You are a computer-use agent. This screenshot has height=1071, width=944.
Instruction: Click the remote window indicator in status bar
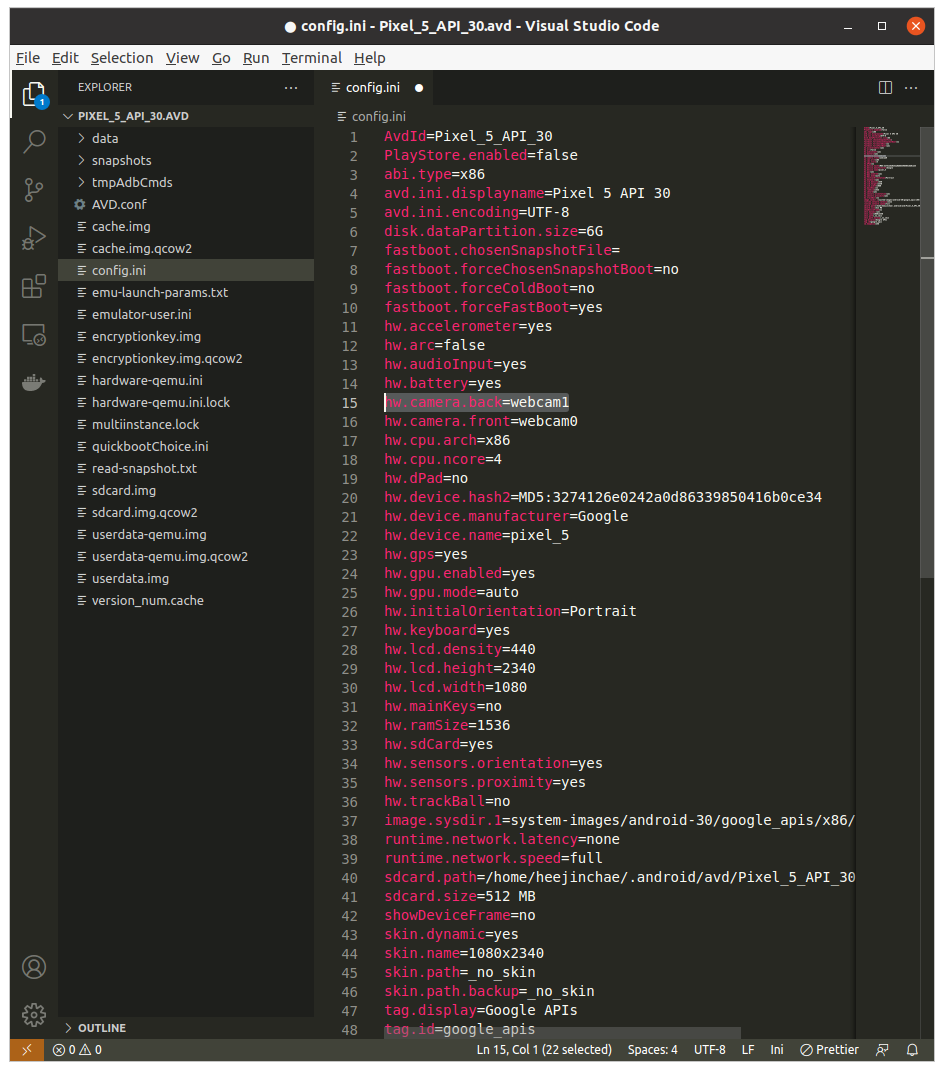27,1050
